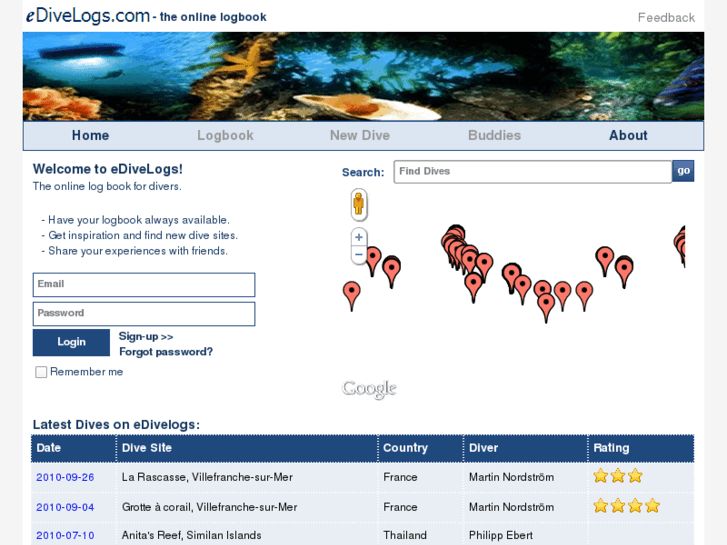This screenshot has width=727, height=545.
Task: Click Forgot password? link
Action: pyautogui.click(x=166, y=352)
